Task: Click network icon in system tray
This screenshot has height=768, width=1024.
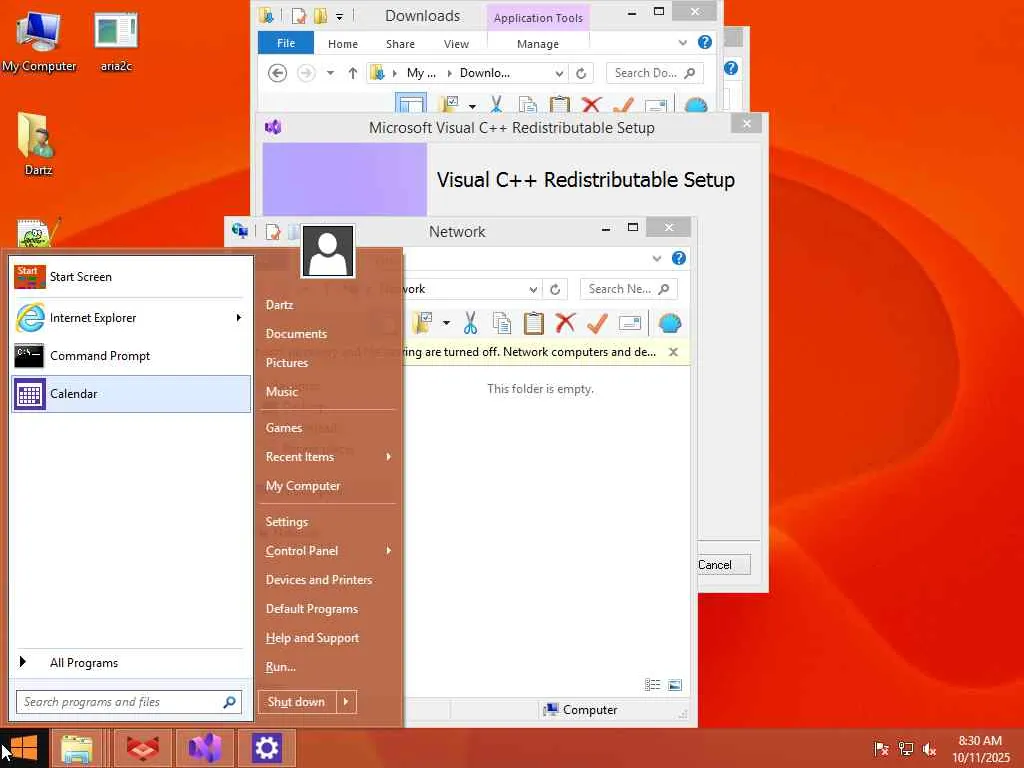Action: pos(906,749)
